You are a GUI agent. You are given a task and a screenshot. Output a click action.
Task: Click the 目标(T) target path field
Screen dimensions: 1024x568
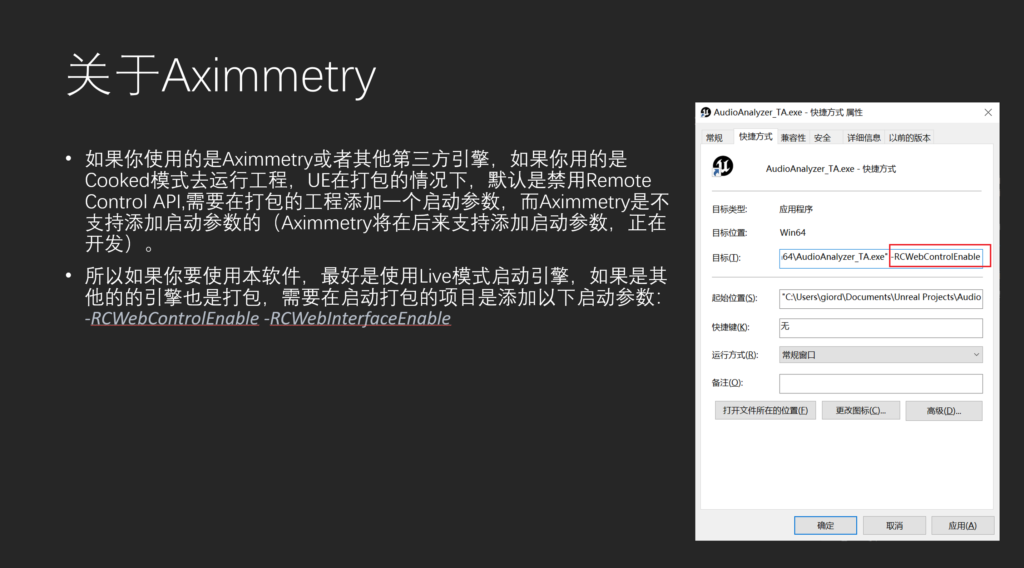(x=880, y=257)
